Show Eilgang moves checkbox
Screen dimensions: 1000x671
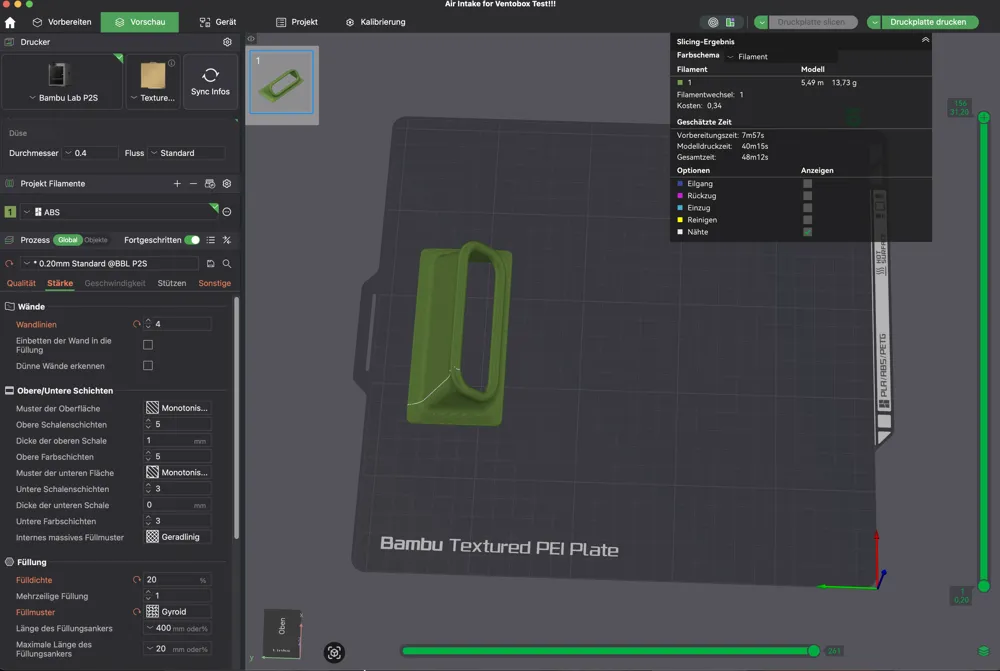tap(807, 184)
